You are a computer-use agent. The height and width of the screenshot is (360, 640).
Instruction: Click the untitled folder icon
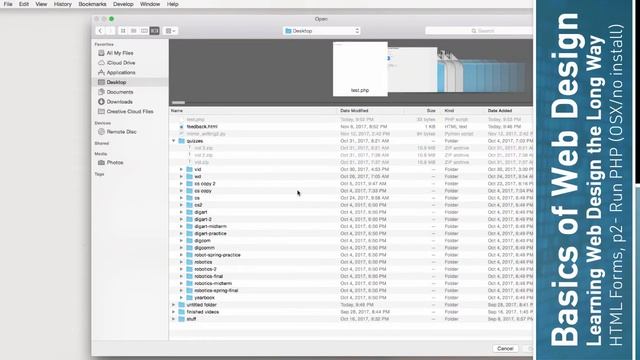pos(182,305)
